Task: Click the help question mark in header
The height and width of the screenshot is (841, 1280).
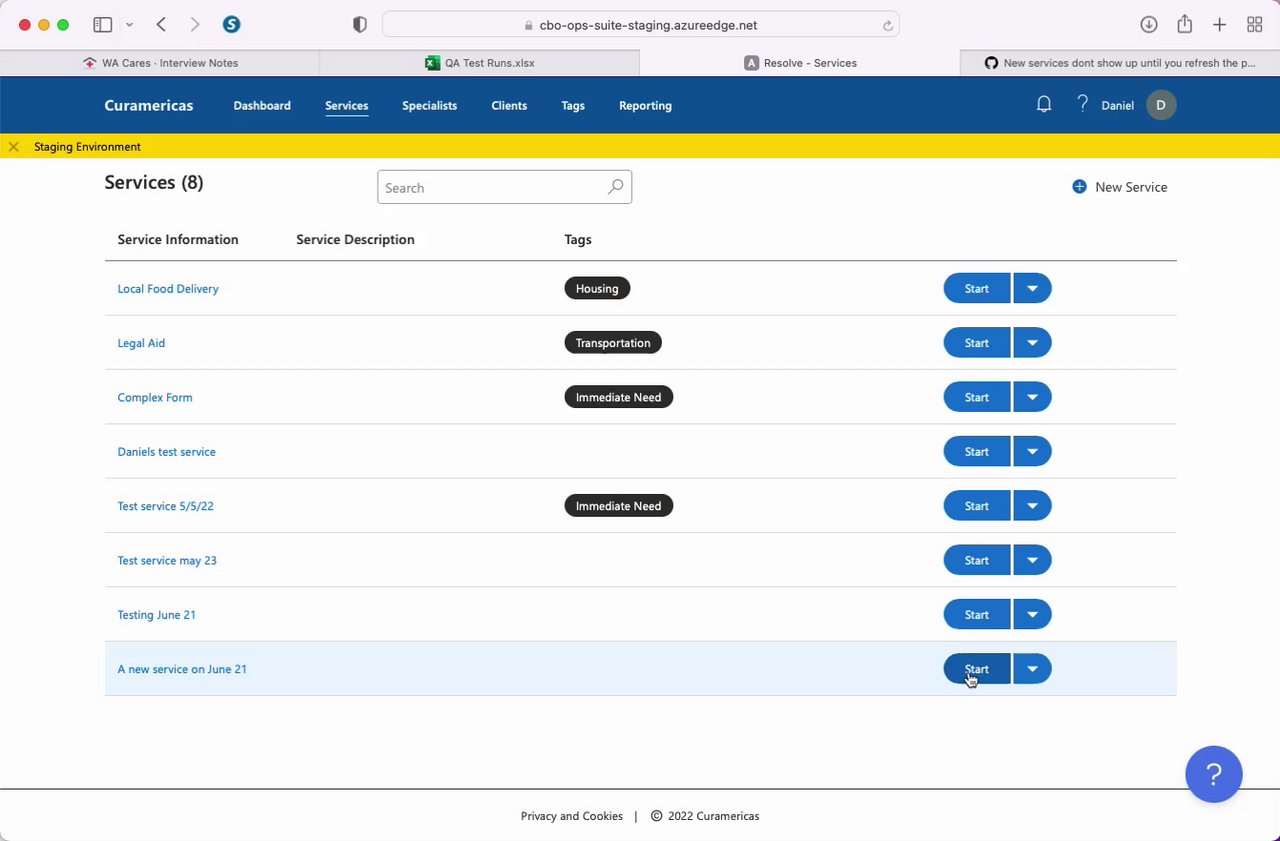Action: click(x=1082, y=104)
